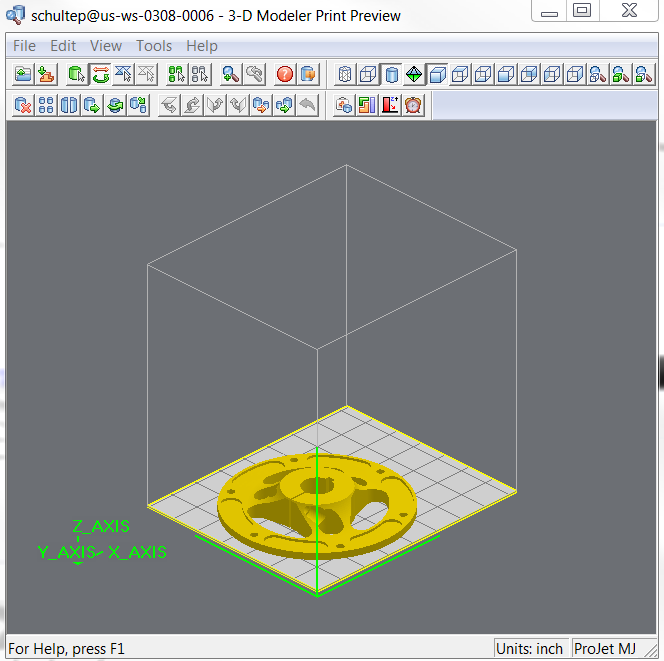Click the delete part icon with red X
The width and height of the screenshot is (664, 661).
(x=22, y=105)
